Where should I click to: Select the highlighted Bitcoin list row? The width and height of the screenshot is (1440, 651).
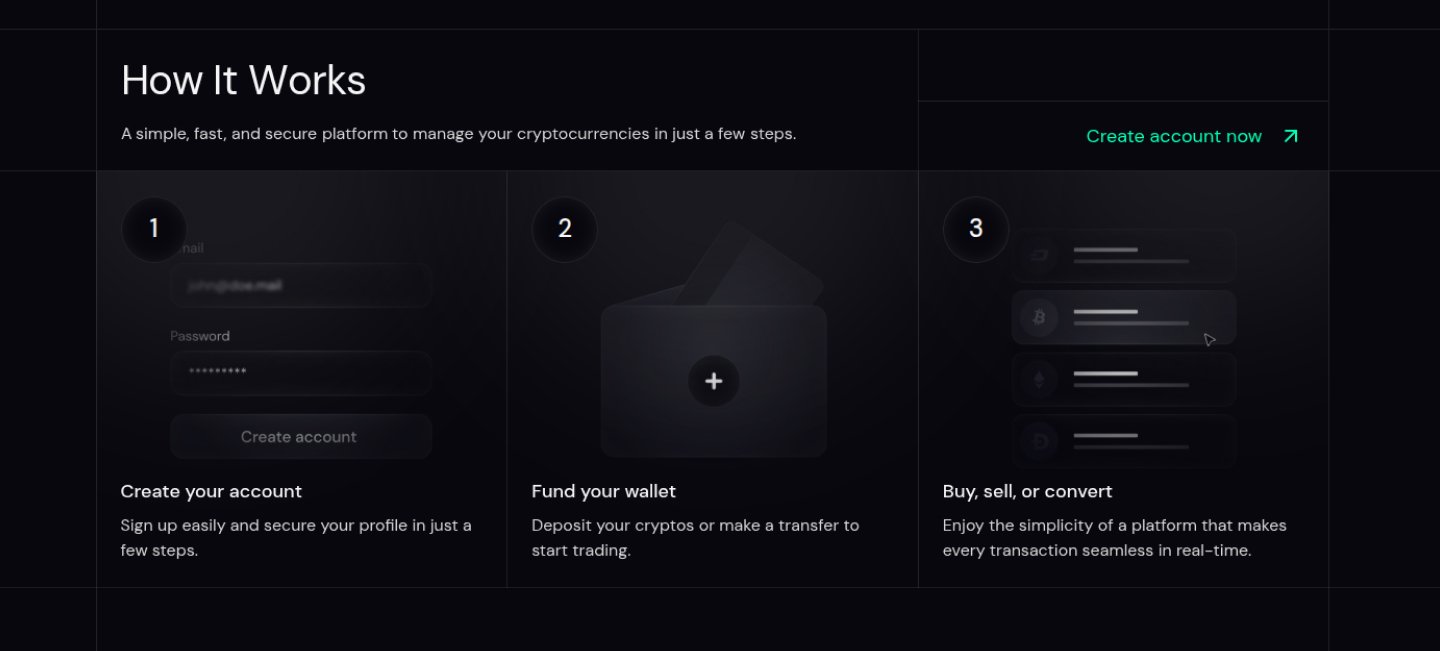pos(1124,318)
